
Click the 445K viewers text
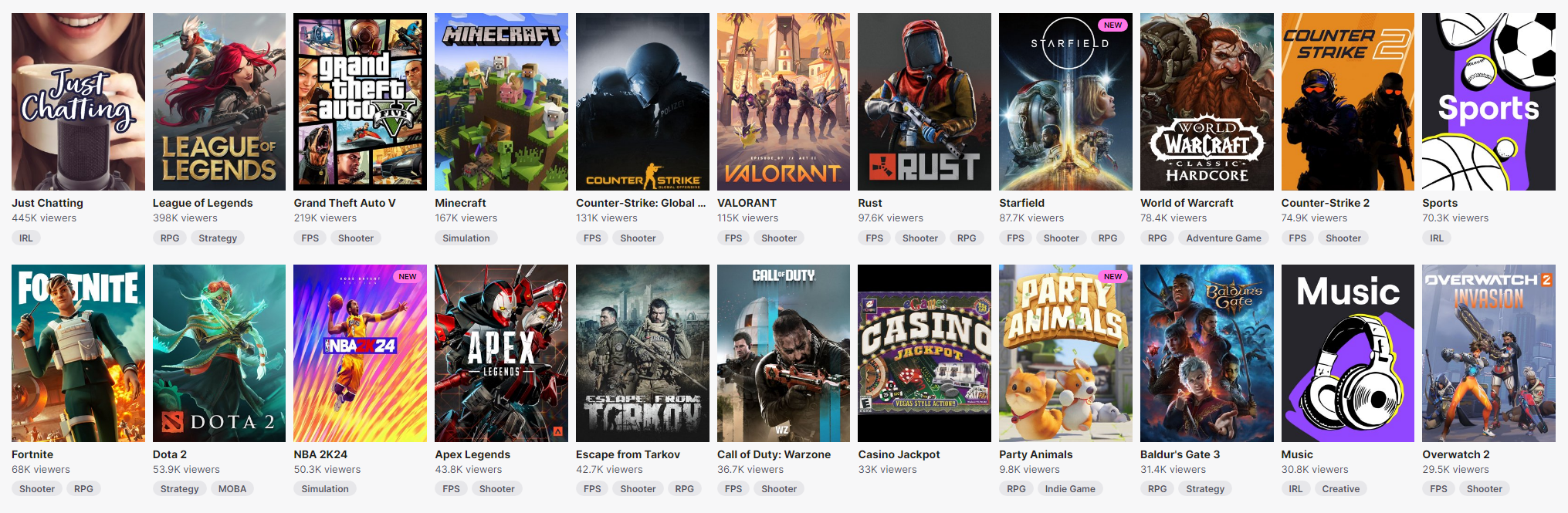click(x=44, y=218)
